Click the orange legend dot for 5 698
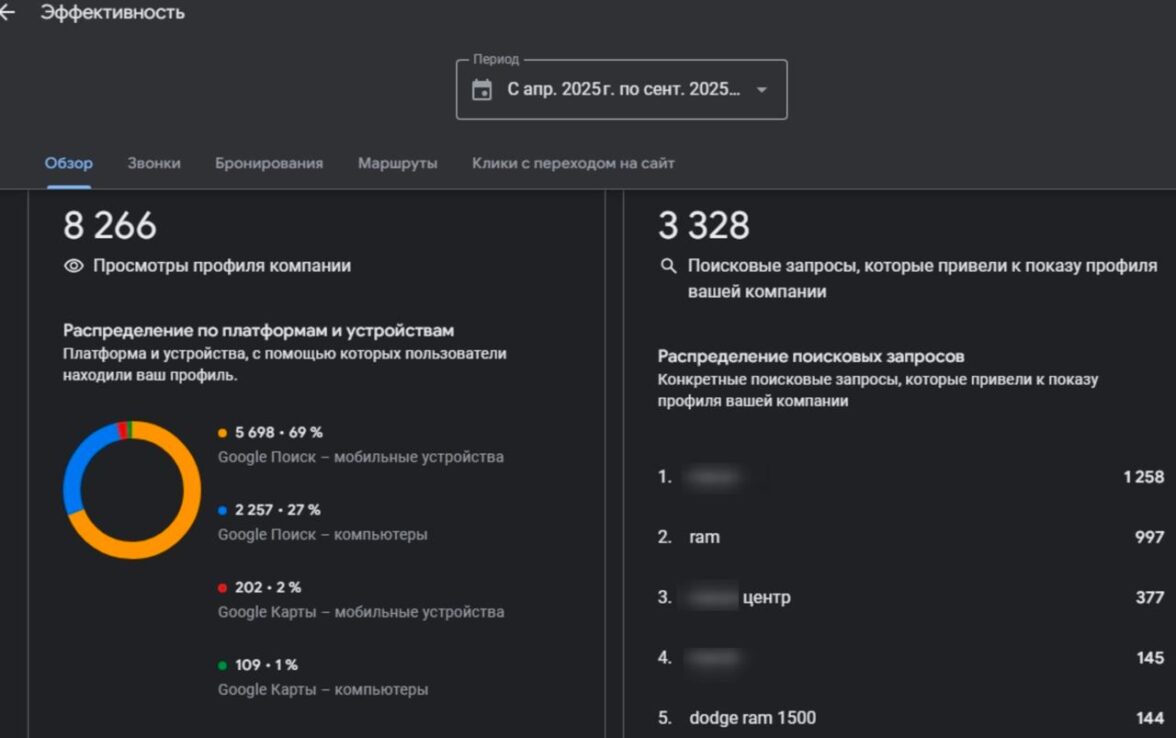Screen dimensions: 1176x738 point(223,433)
